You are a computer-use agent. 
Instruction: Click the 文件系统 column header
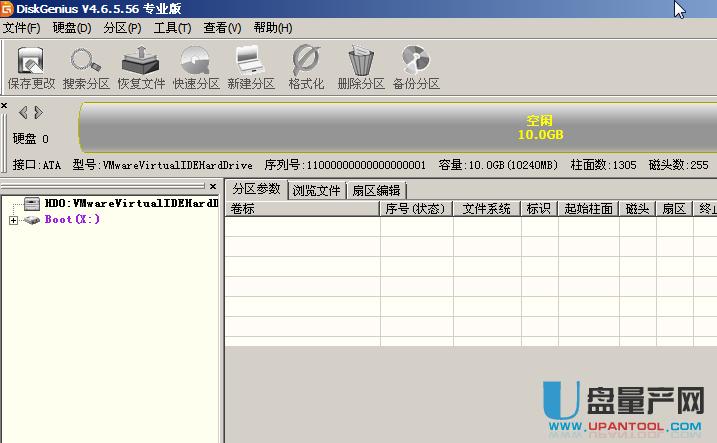pyautogui.click(x=487, y=209)
